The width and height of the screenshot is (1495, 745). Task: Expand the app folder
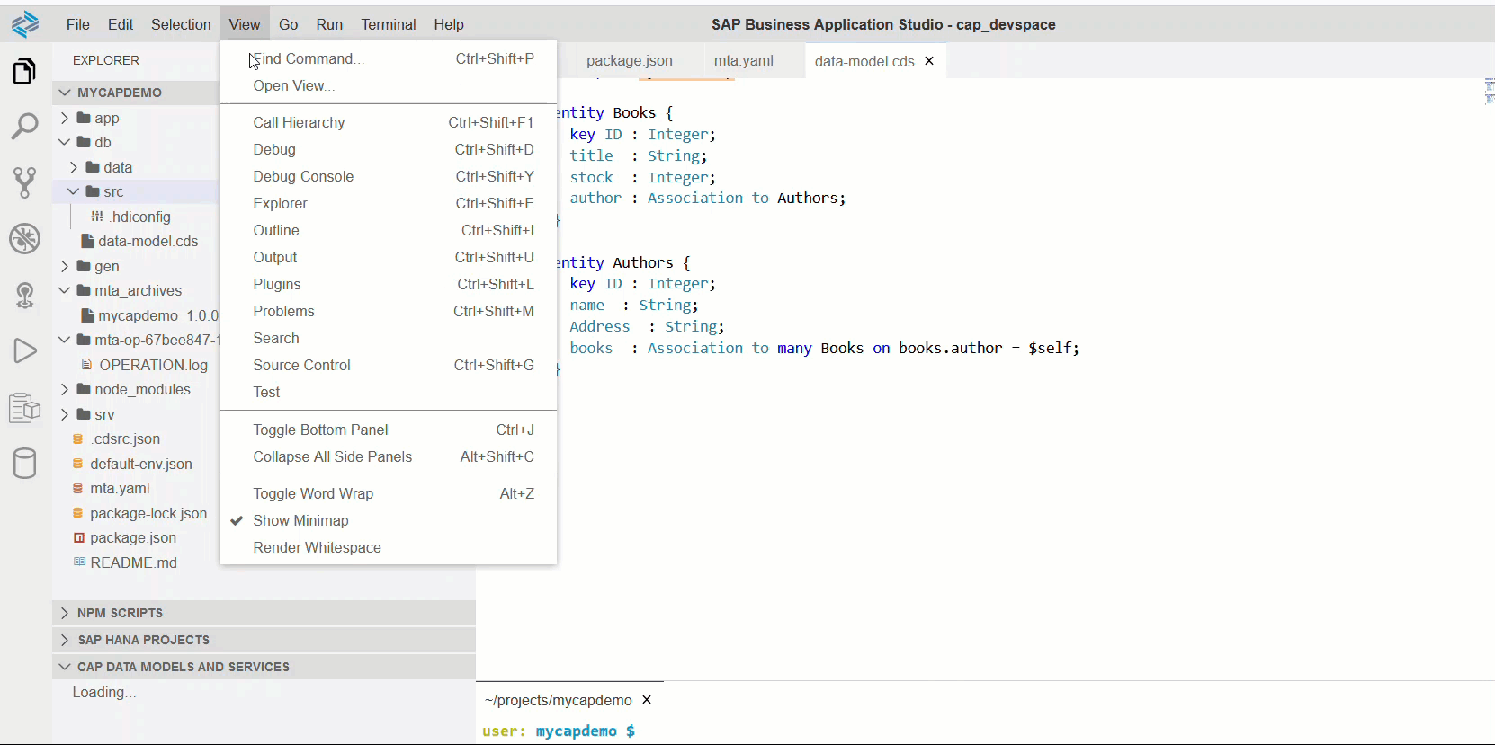pyautogui.click(x=64, y=118)
